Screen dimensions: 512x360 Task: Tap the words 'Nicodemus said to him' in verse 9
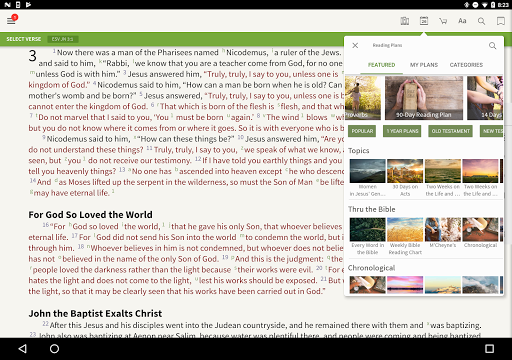coord(88,139)
